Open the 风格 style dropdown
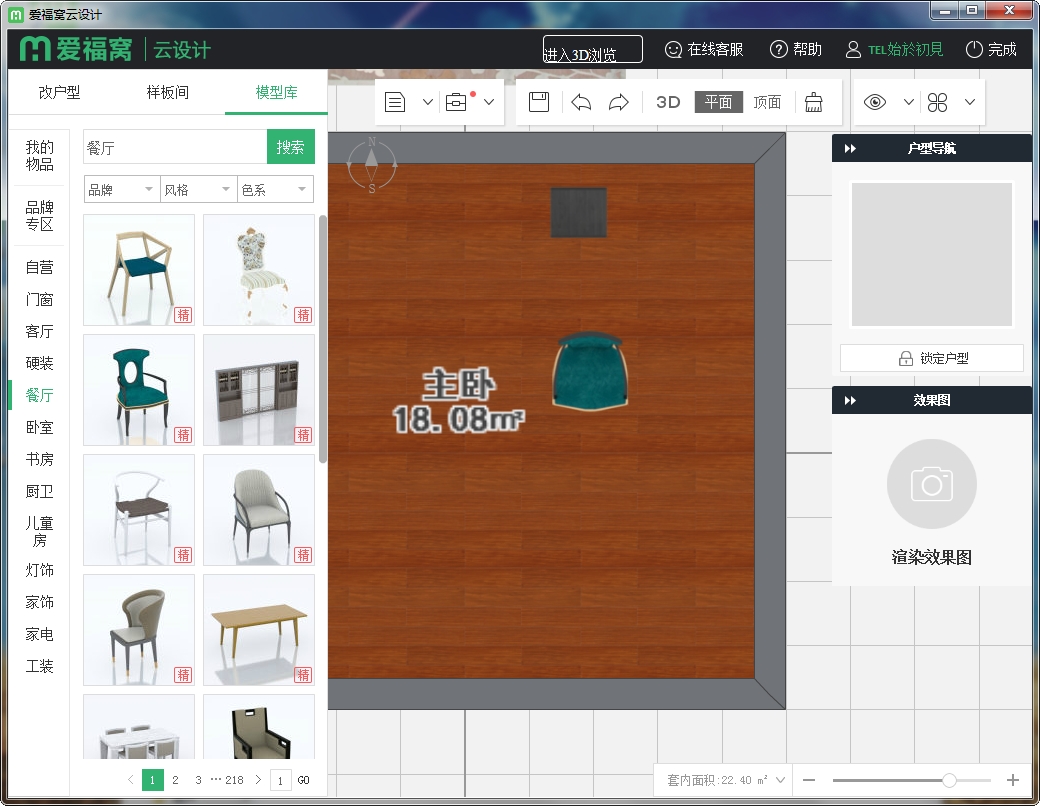Screen dimensions: 1040x806 (x=198, y=189)
